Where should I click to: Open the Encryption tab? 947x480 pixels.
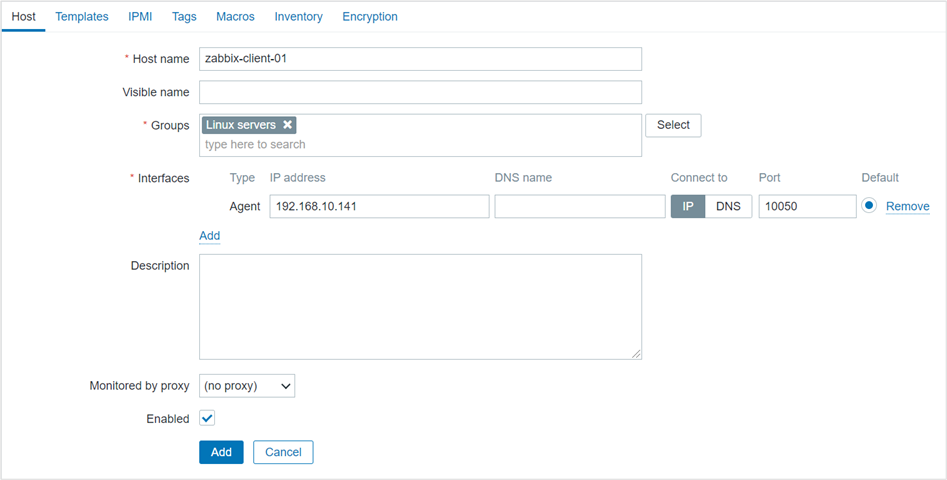(x=370, y=17)
